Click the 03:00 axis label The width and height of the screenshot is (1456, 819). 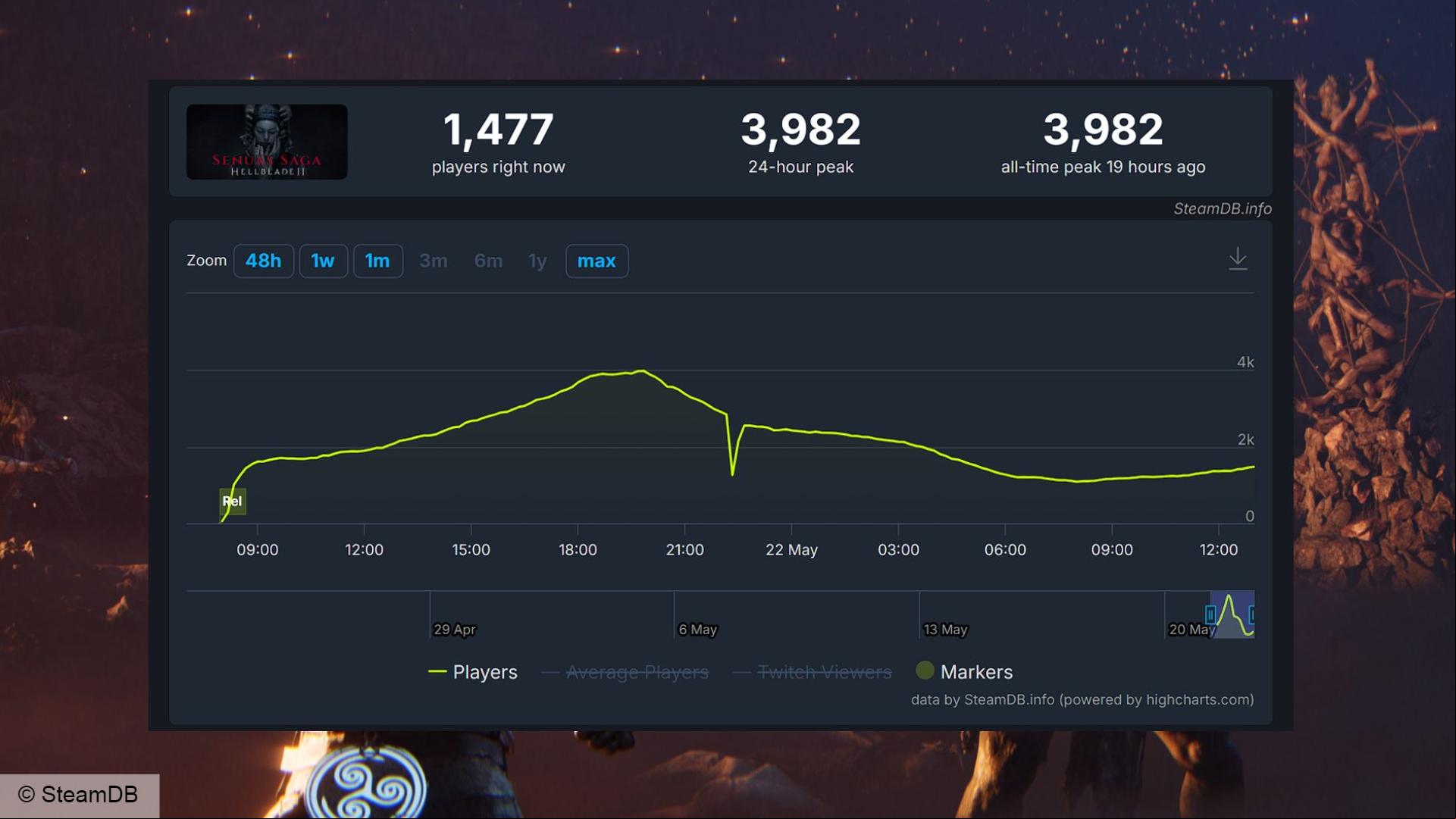click(898, 550)
